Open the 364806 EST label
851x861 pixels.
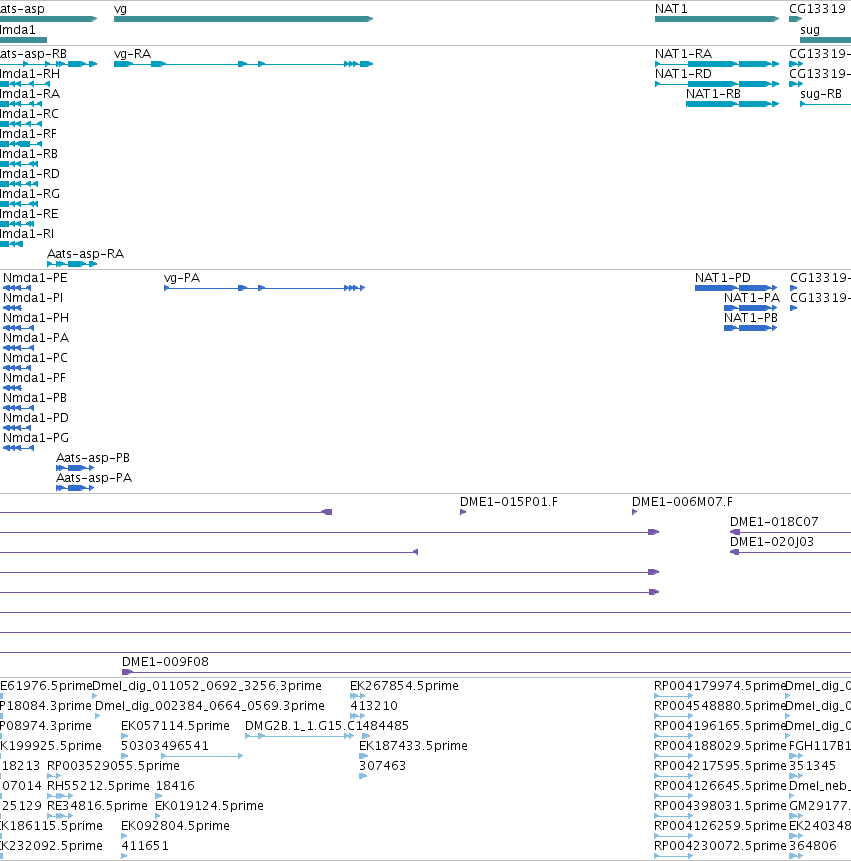tap(813, 846)
